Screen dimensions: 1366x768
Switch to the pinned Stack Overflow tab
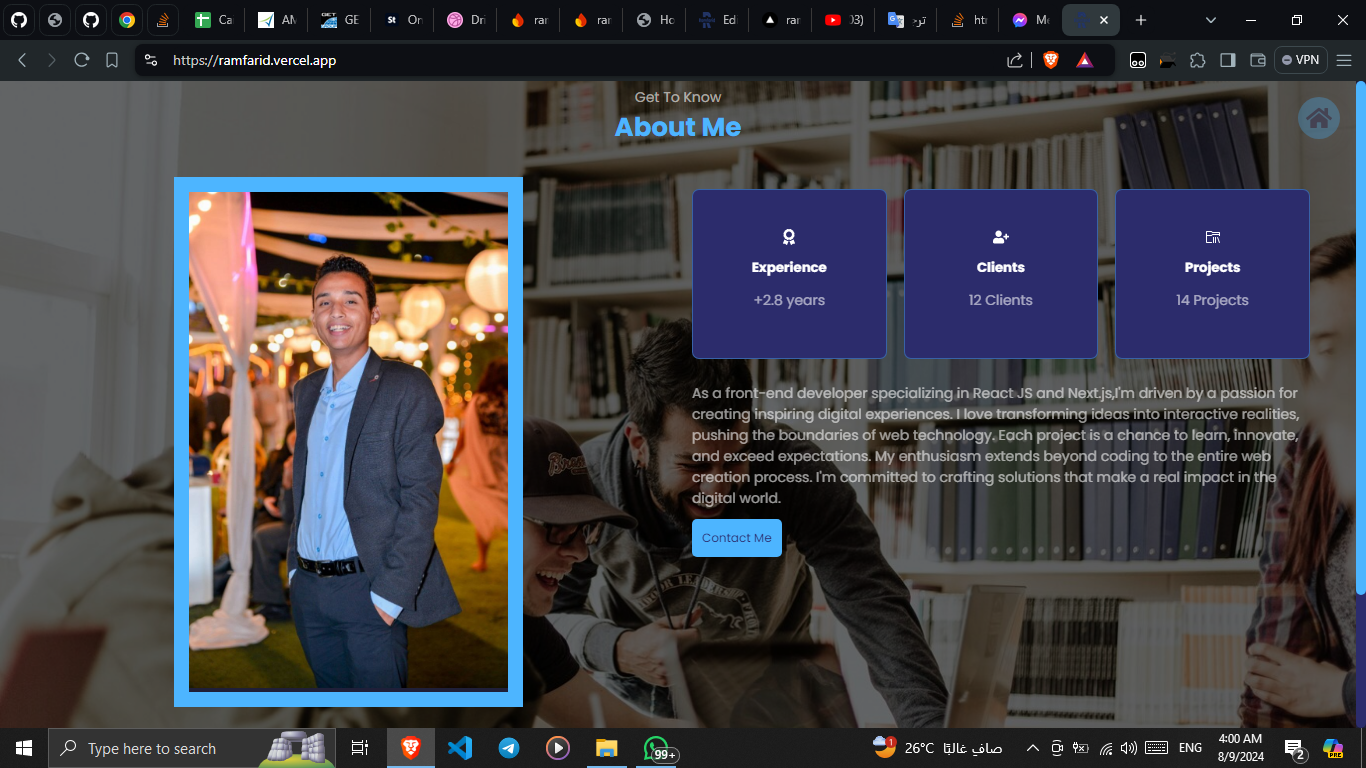pyautogui.click(x=163, y=20)
